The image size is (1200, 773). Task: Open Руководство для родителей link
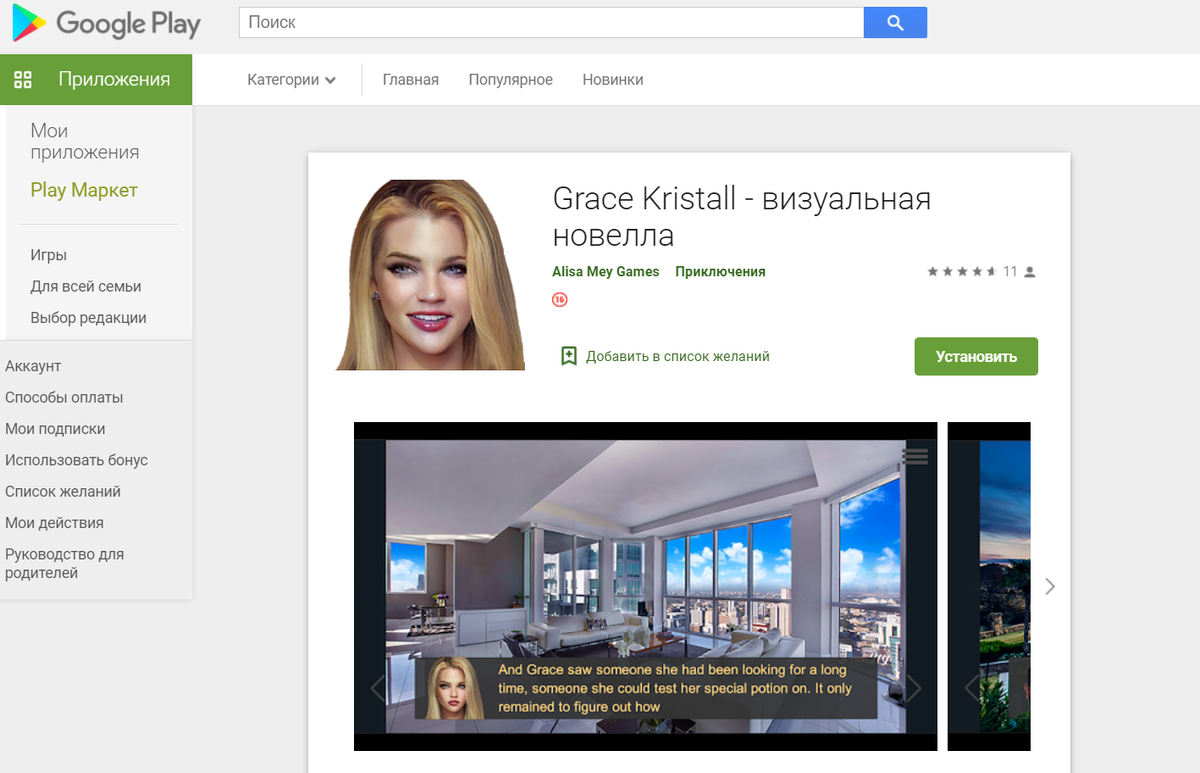[64, 563]
